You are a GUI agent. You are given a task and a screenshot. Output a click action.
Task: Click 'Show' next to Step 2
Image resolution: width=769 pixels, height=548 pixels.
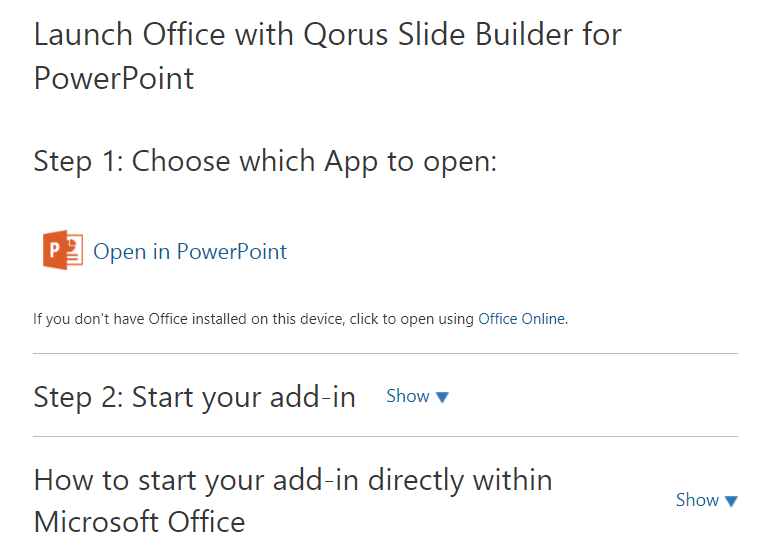pyautogui.click(x=408, y=396)
